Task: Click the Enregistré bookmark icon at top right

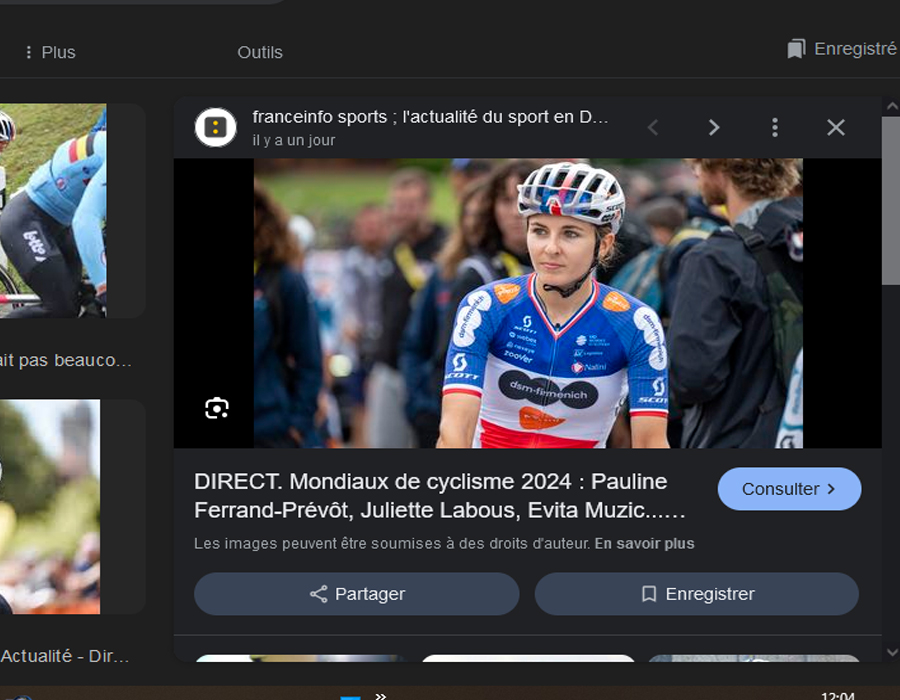Action: click(x=796, y=46)
